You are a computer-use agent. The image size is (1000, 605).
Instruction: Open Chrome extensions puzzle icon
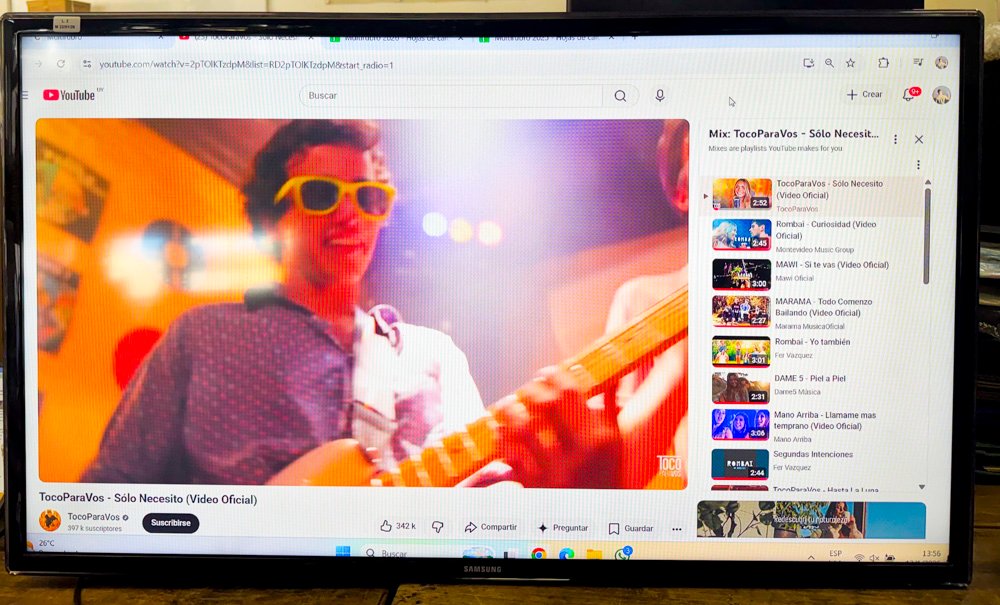(x=883, y=63)
